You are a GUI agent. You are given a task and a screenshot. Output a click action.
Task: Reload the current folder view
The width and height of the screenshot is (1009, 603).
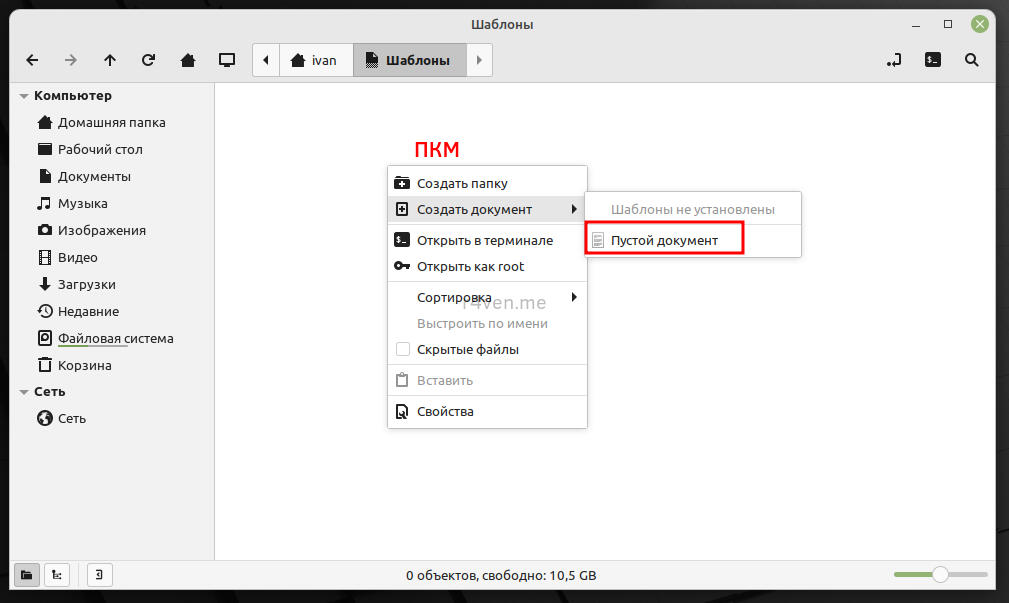click(148, 60)
